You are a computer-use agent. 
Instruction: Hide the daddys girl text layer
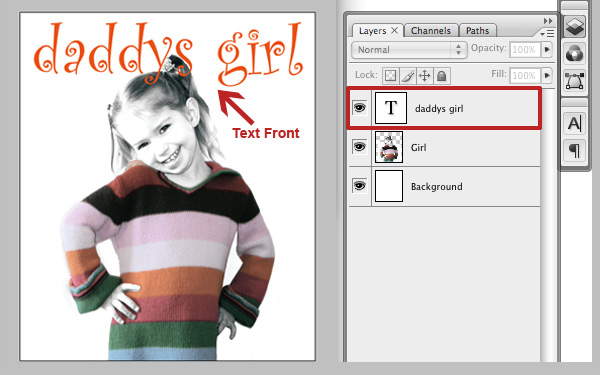click(359, 108)
